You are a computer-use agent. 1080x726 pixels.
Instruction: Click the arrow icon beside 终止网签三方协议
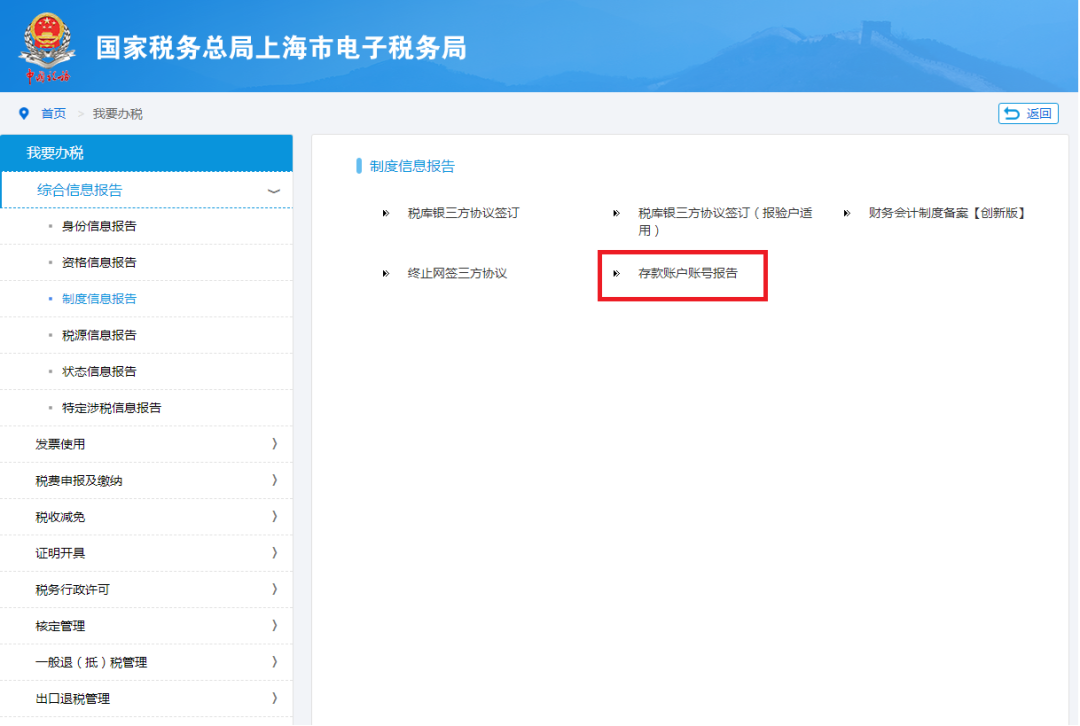point(386,273)
